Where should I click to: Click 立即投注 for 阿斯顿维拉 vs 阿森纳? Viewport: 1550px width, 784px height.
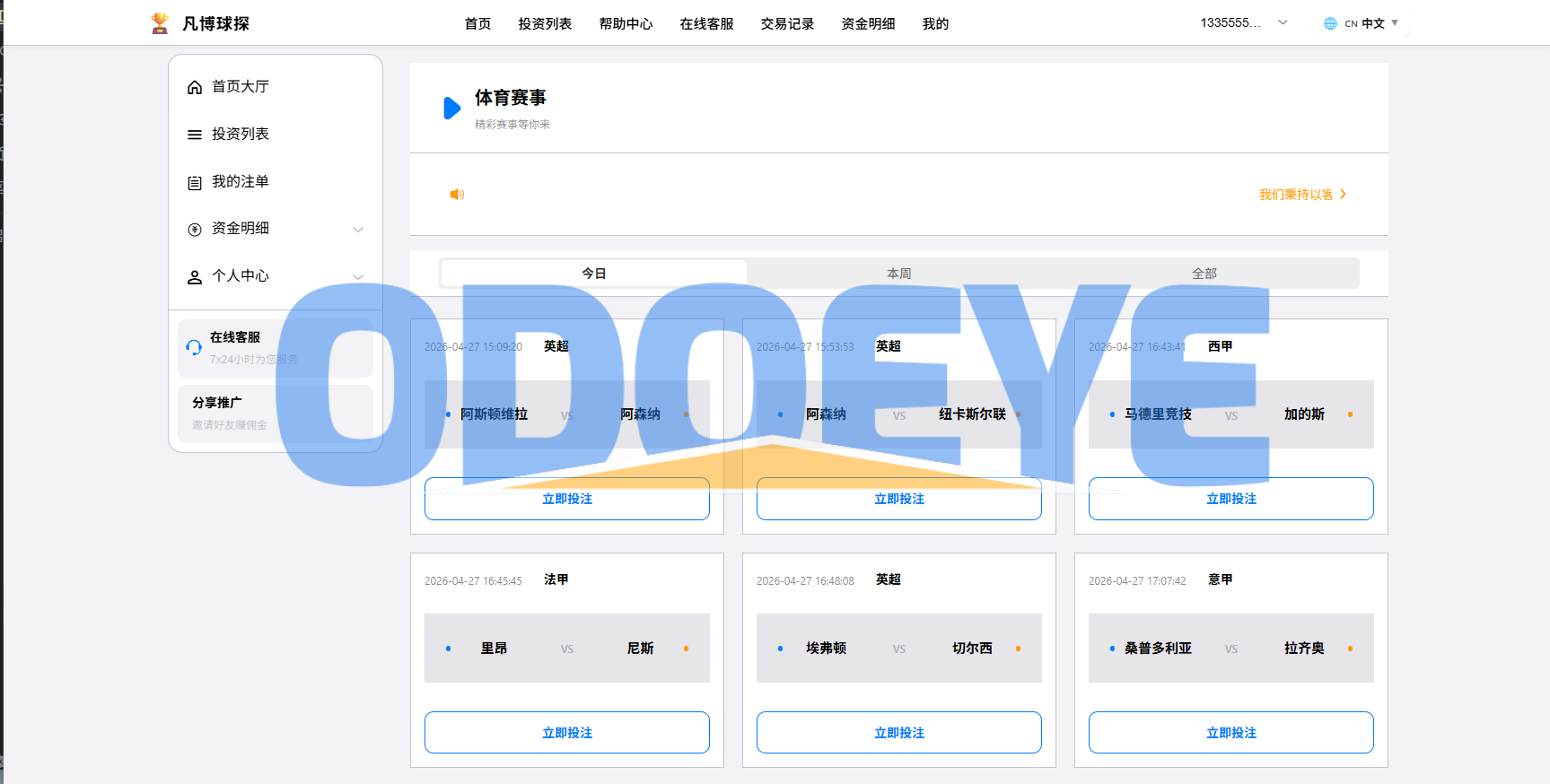[567, 499]
